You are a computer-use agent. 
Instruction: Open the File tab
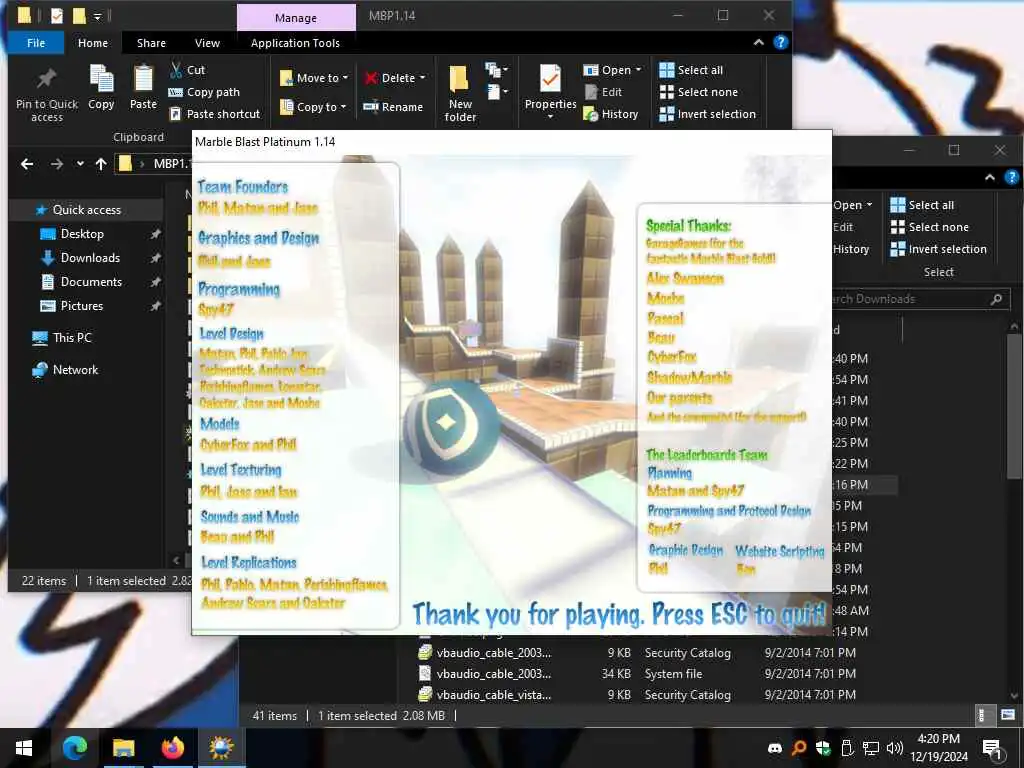click(x=36, y=43)
